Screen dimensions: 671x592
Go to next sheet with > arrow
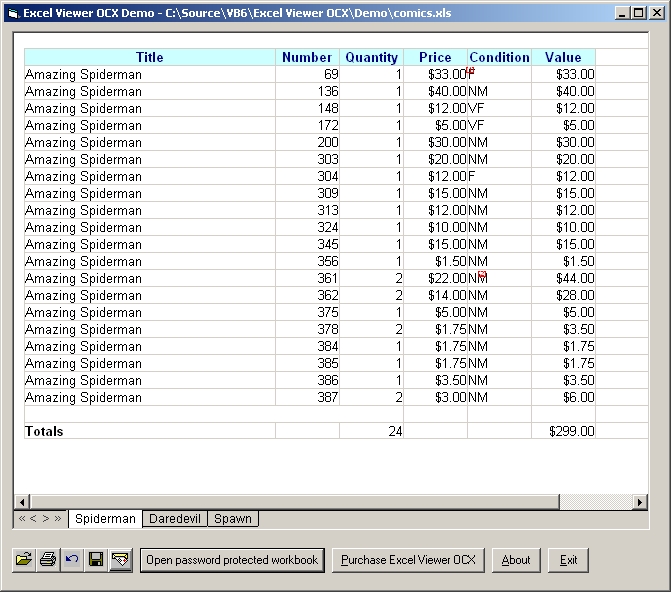pos(45,518)
